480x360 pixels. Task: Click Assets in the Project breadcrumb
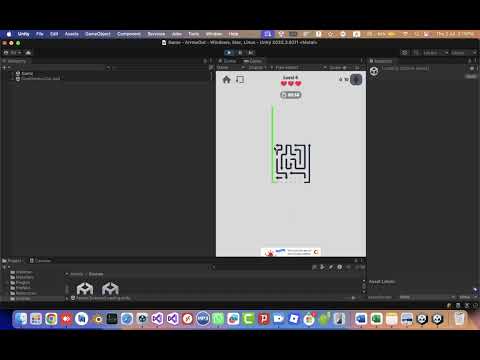point(76,274)
